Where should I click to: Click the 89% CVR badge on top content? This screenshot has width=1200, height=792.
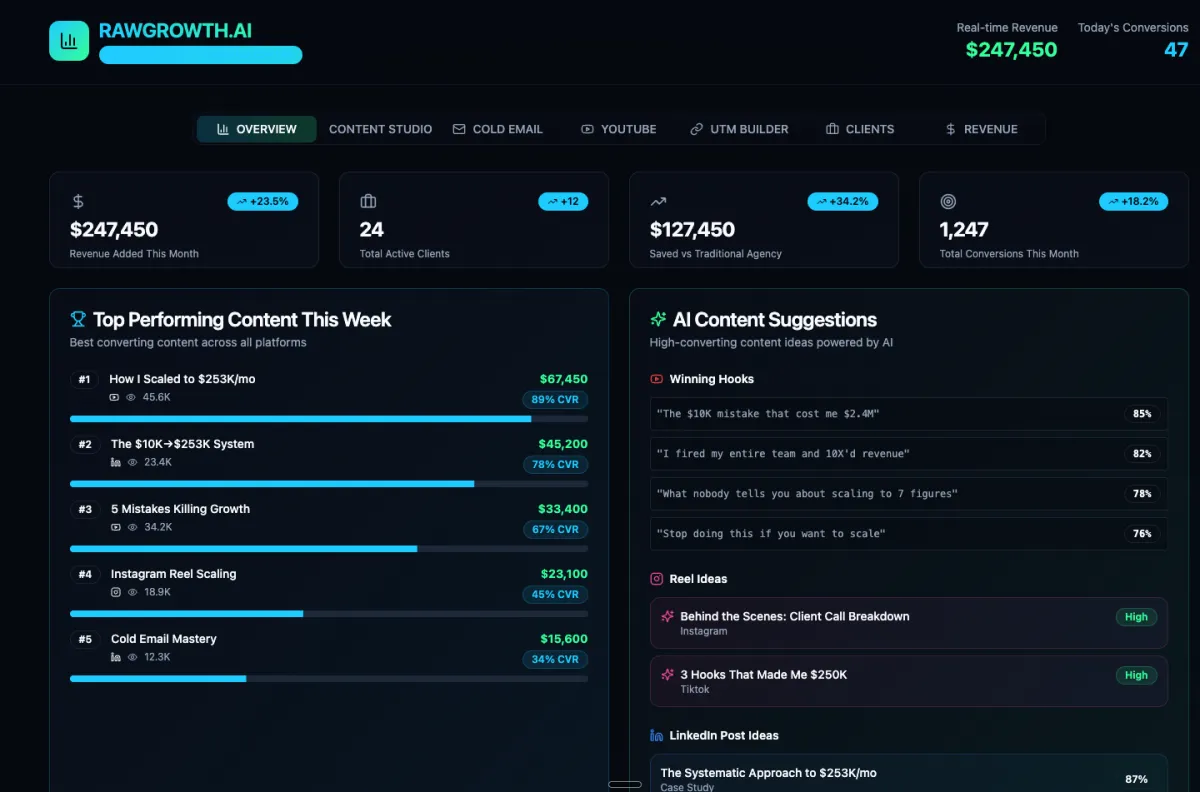coord(555,400)
